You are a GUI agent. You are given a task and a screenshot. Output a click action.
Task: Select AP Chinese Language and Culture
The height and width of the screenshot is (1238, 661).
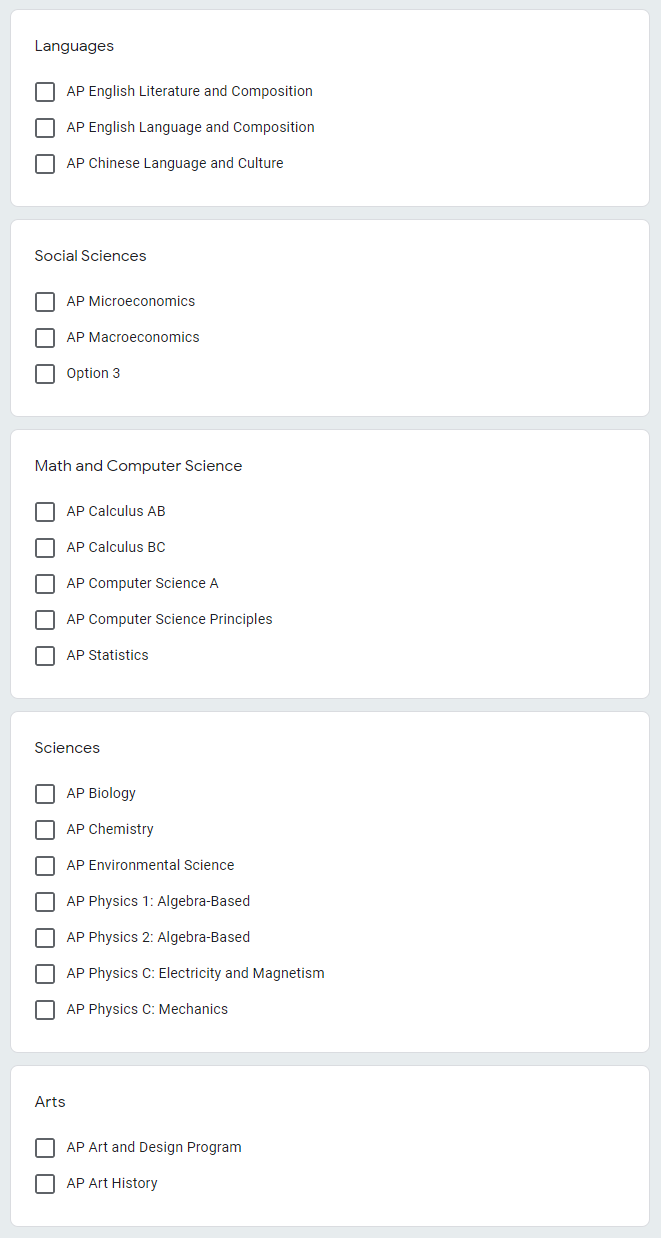click(x=45, y=164)
